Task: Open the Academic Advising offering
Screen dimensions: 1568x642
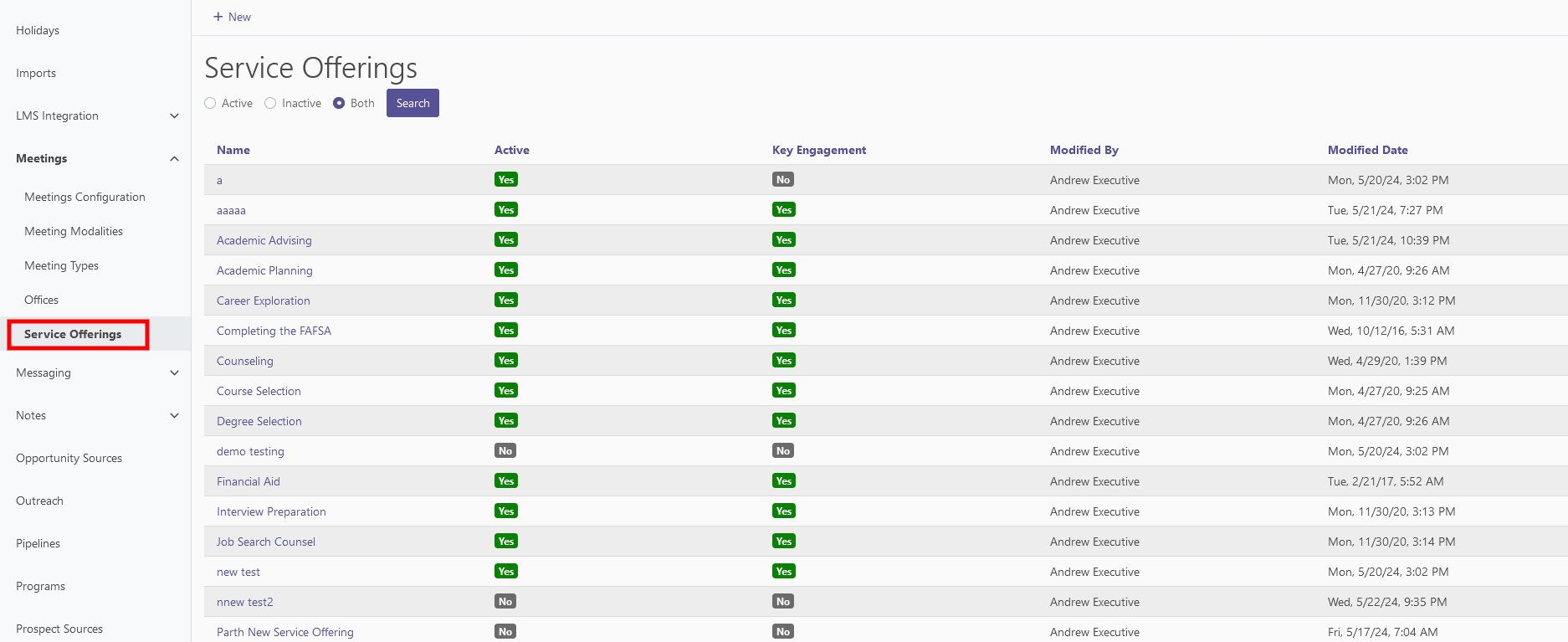Action: (264, 240)
